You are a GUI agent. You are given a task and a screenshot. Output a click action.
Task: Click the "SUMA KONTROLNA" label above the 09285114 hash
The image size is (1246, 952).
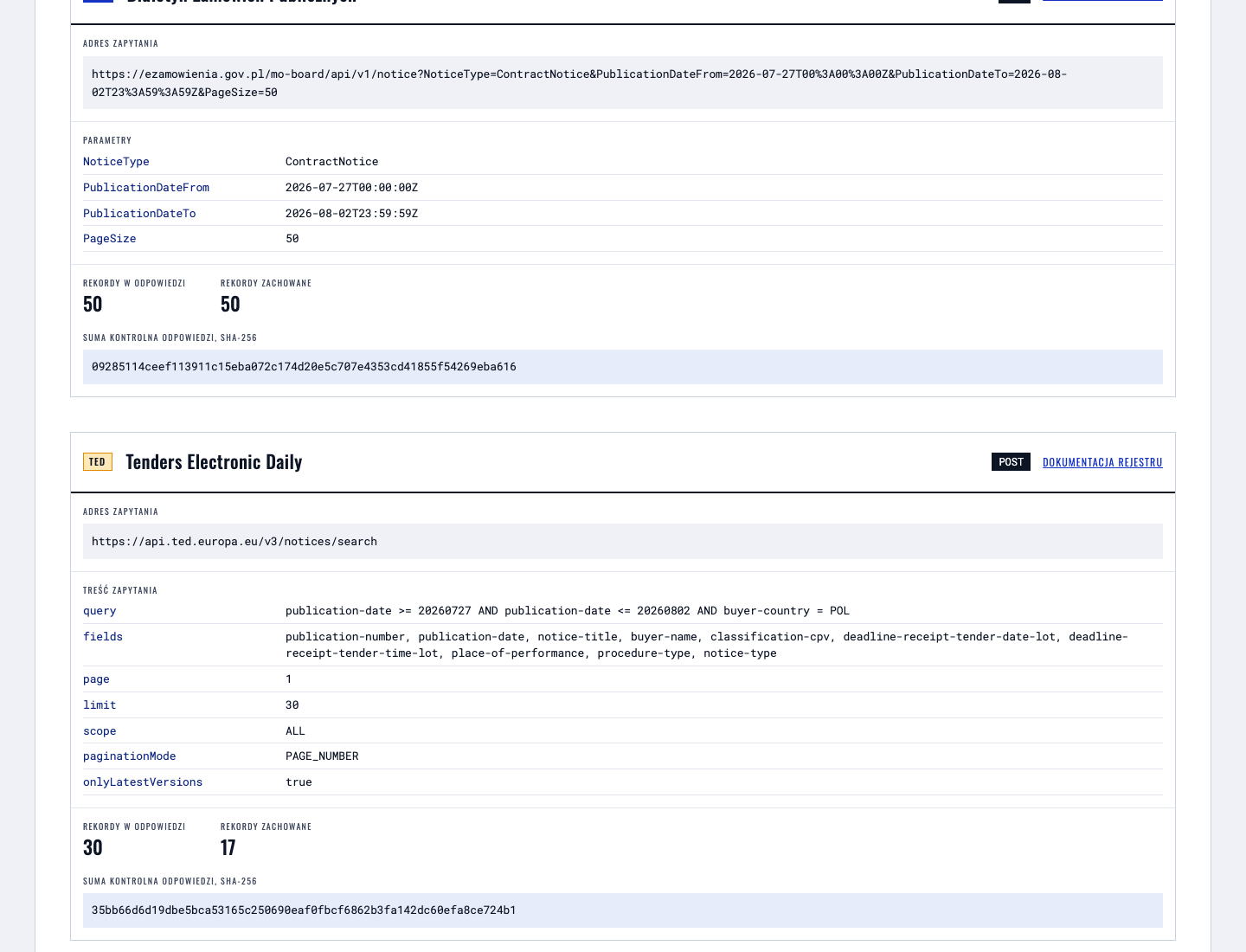pyautogui.click(x=170, y=338)
